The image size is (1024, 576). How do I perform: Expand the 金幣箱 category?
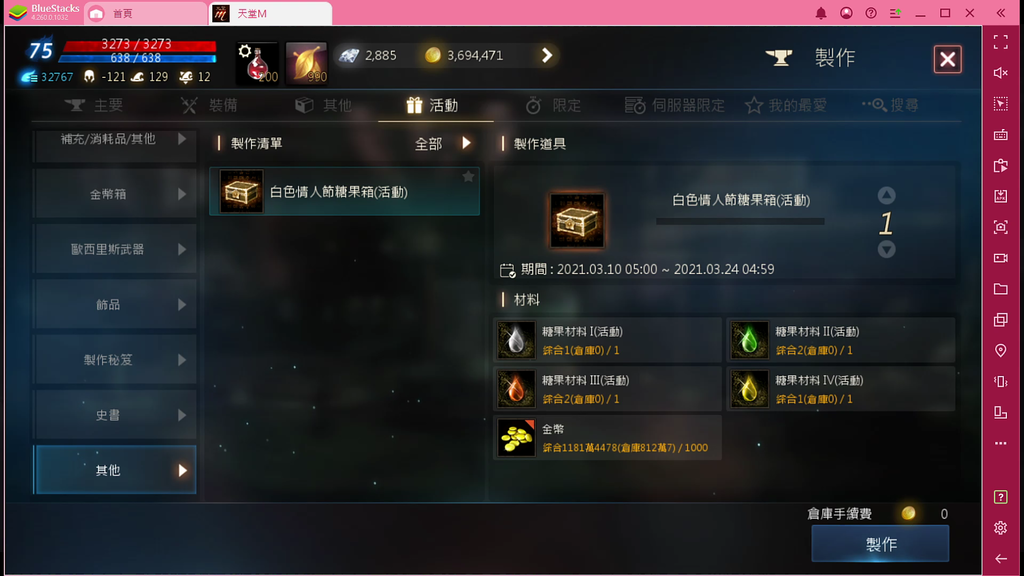click(116, 194)
